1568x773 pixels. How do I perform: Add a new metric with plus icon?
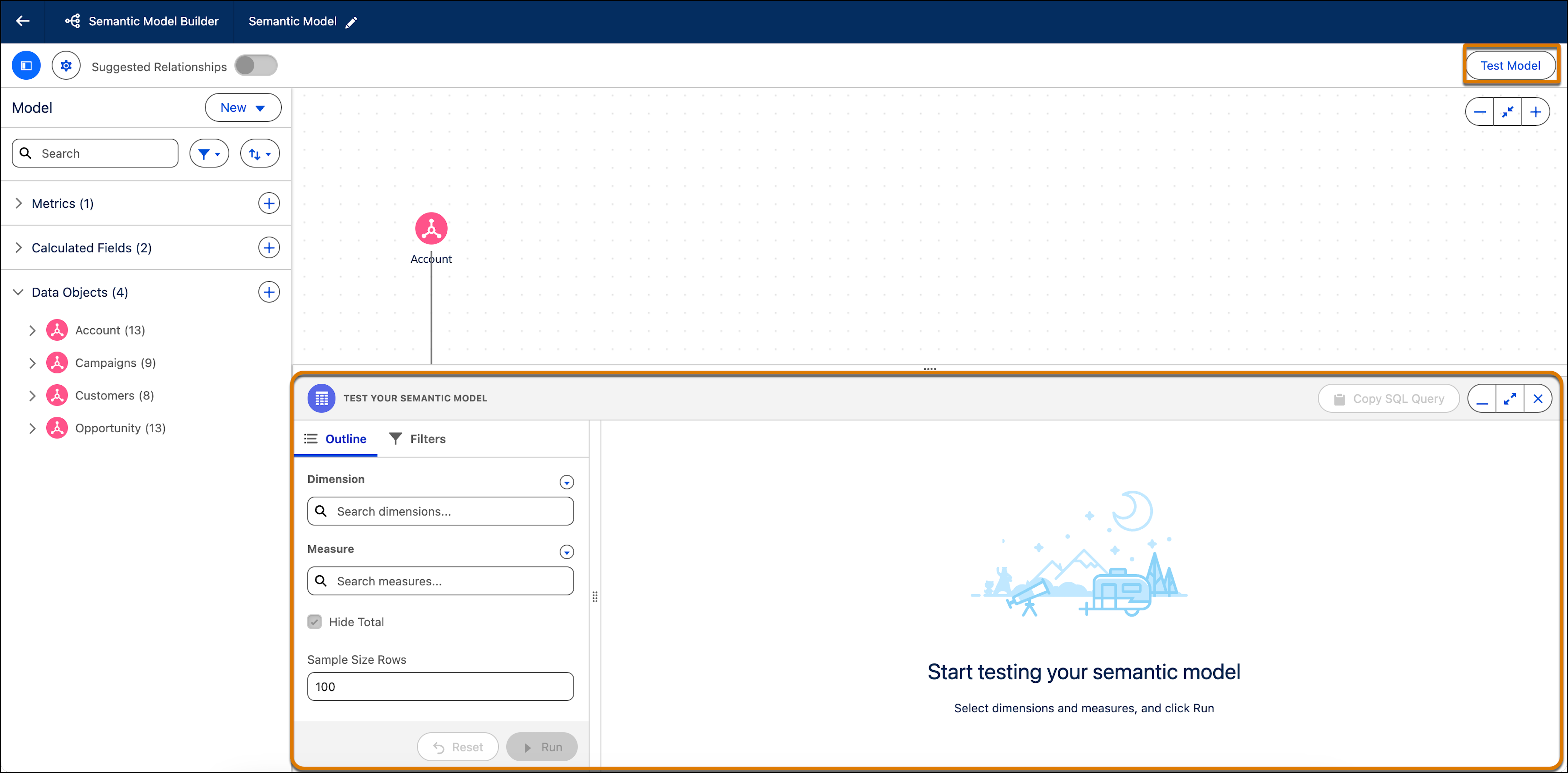[x=269, y=203]
